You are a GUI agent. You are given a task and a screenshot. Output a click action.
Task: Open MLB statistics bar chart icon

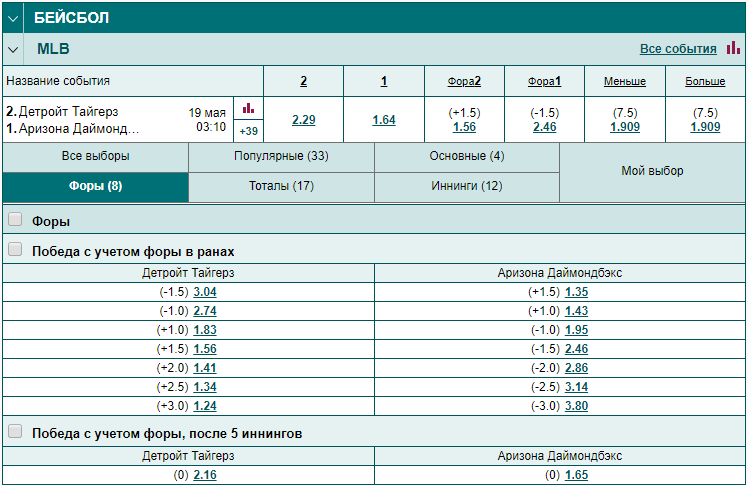coord(733,48)
